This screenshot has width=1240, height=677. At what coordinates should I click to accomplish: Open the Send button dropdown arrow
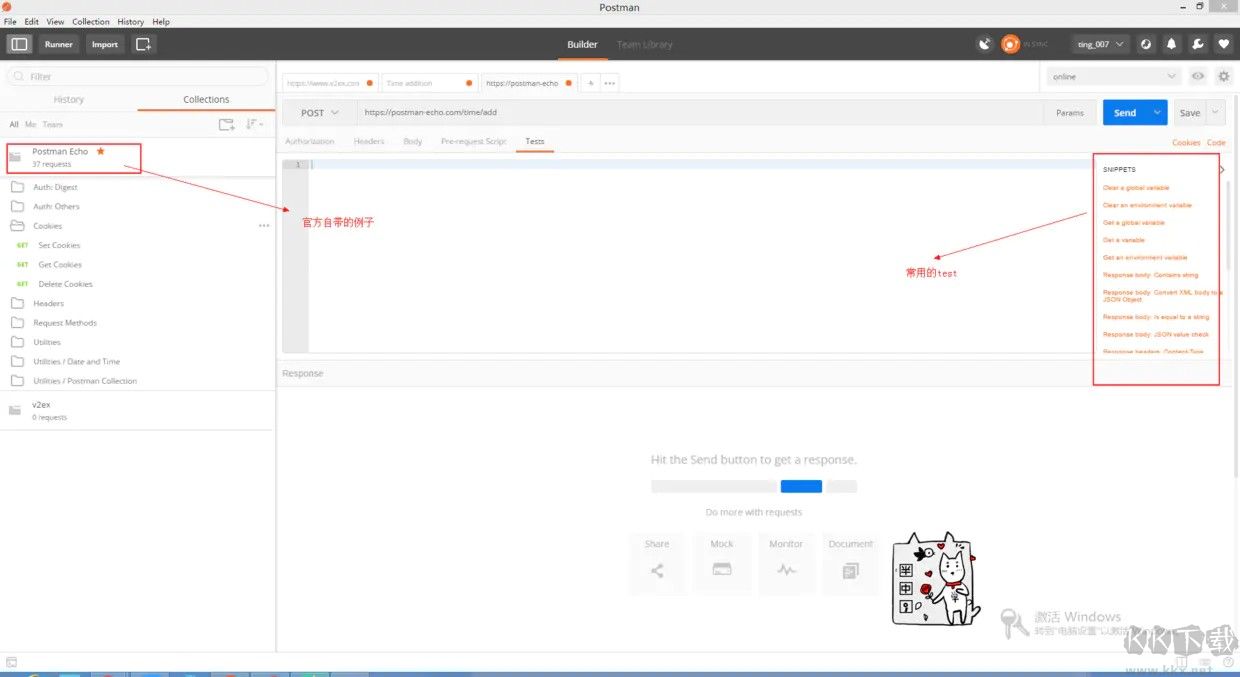(x=1158, y=113)
